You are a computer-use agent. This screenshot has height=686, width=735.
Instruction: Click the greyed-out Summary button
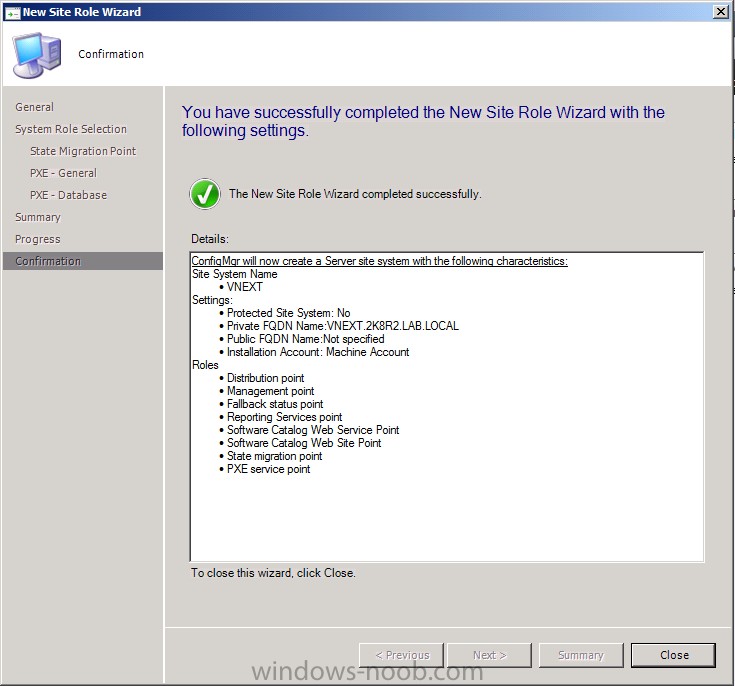[581, 655]
